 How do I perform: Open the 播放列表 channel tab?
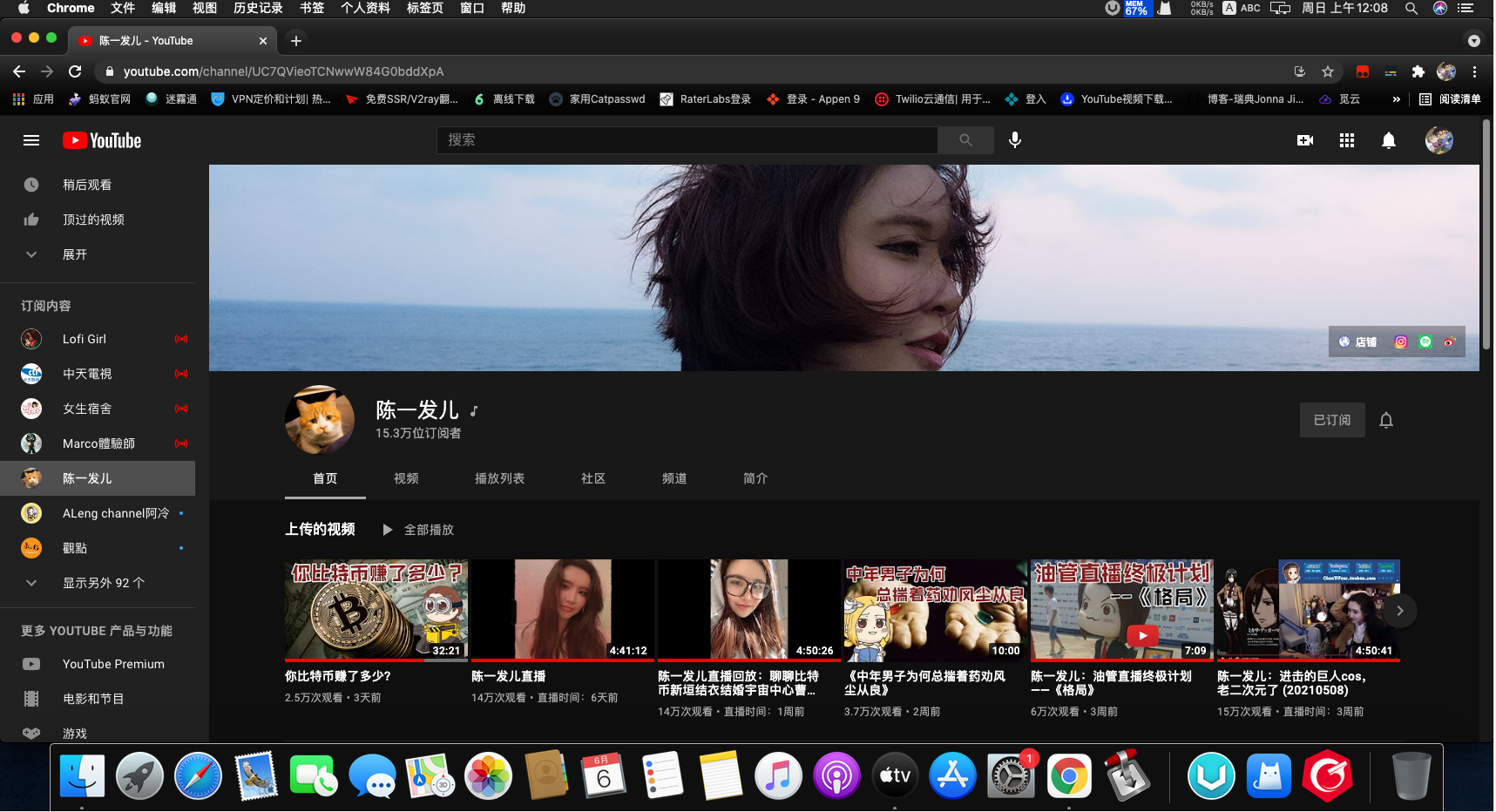[x=499, y=478]
